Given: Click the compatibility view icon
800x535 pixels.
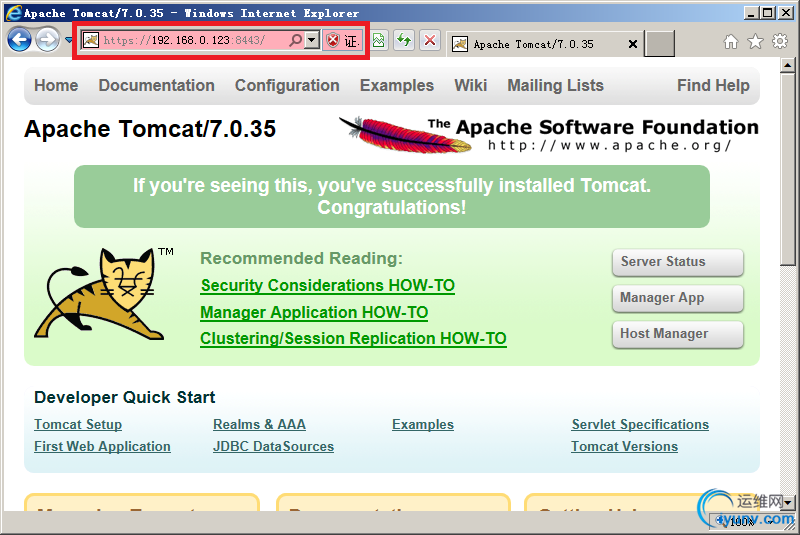Looking at the screenshot, I should click(379, 40).
